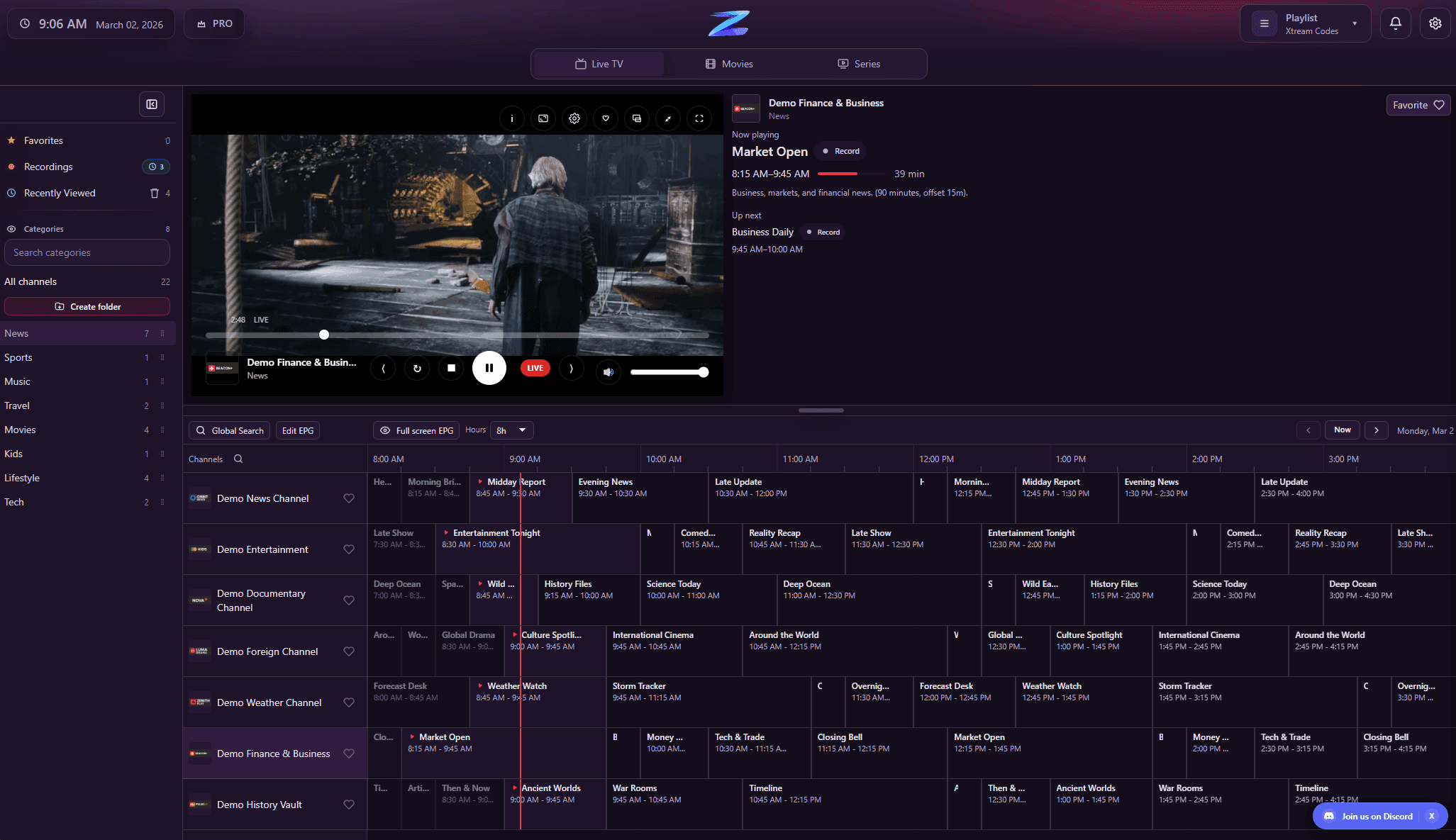Open the Hours dropdown showing 8h
Viewport: 1456px width, 840px height.
tap(511, 430)
